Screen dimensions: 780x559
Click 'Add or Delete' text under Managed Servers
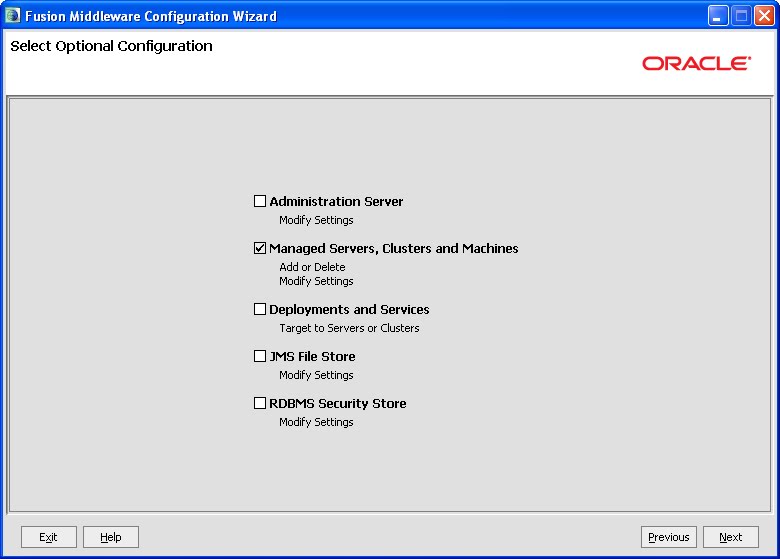(312, 267)
